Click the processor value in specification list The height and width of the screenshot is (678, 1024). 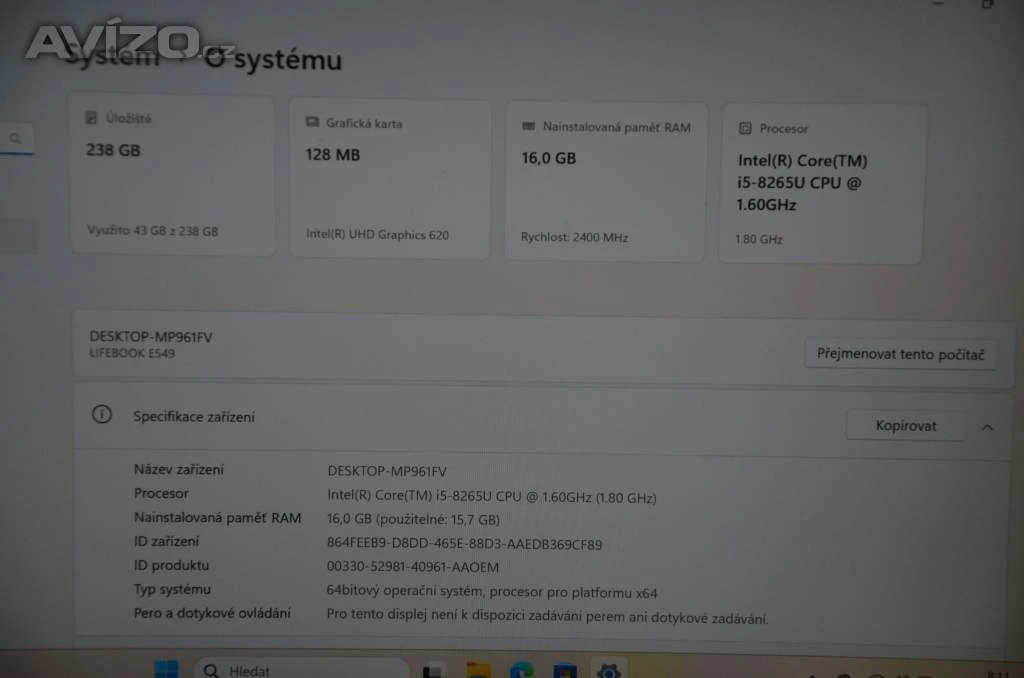(492, 496)
